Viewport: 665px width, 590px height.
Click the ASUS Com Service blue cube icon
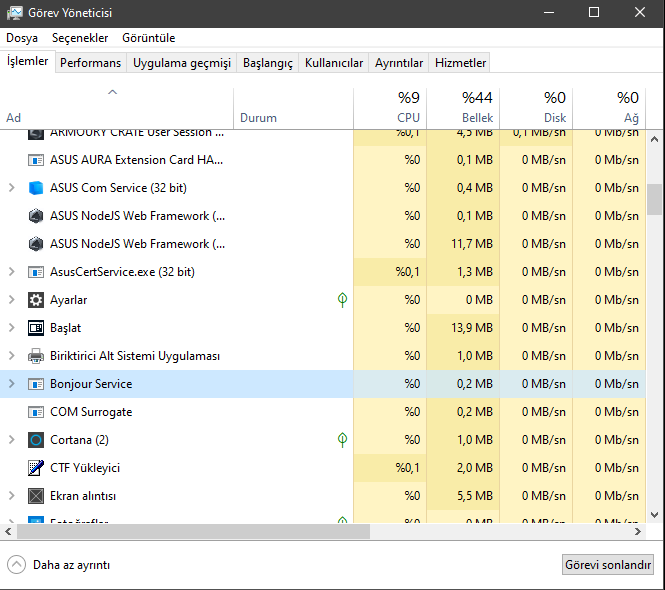36,188
